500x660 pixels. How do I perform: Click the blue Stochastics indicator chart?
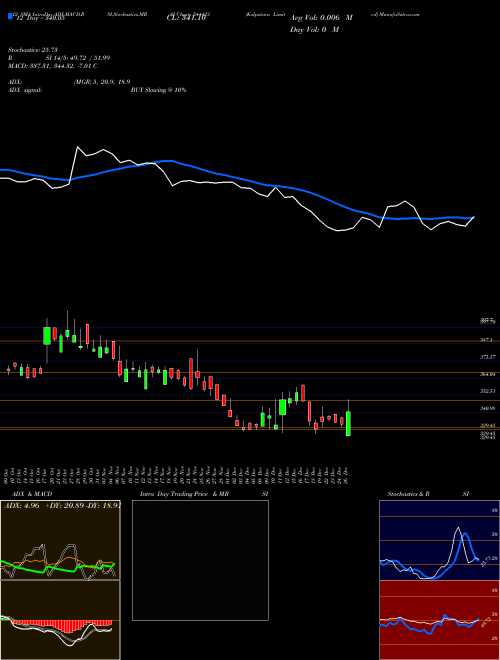439,540
